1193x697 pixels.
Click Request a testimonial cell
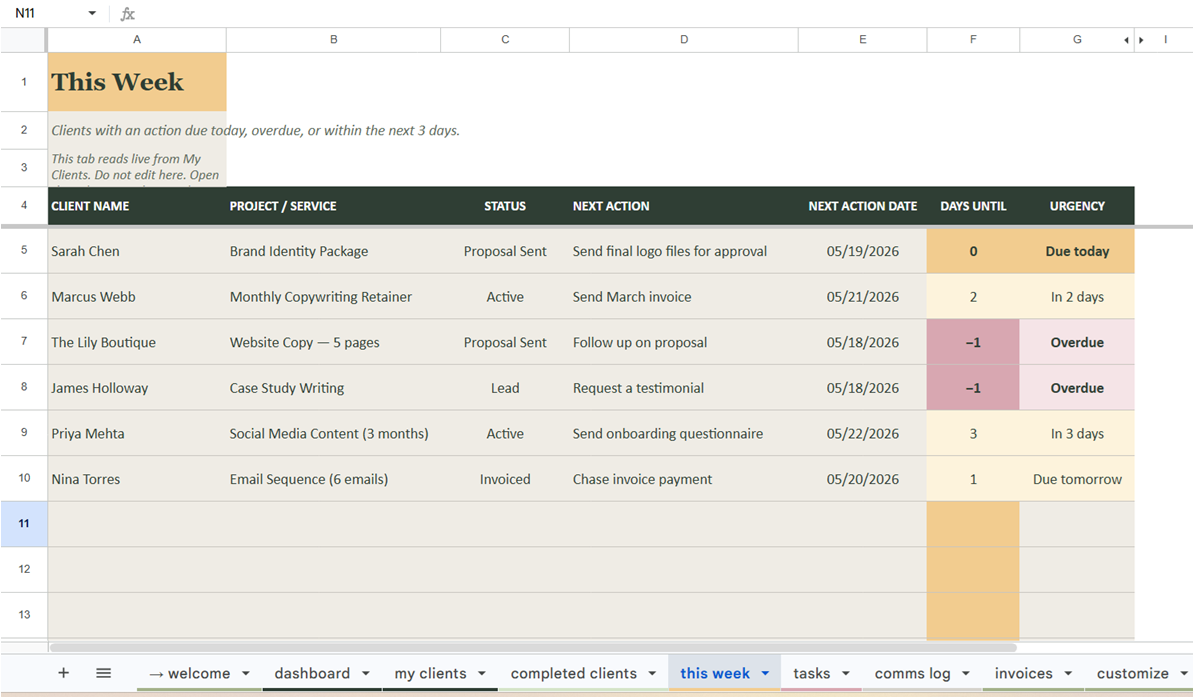684,388
